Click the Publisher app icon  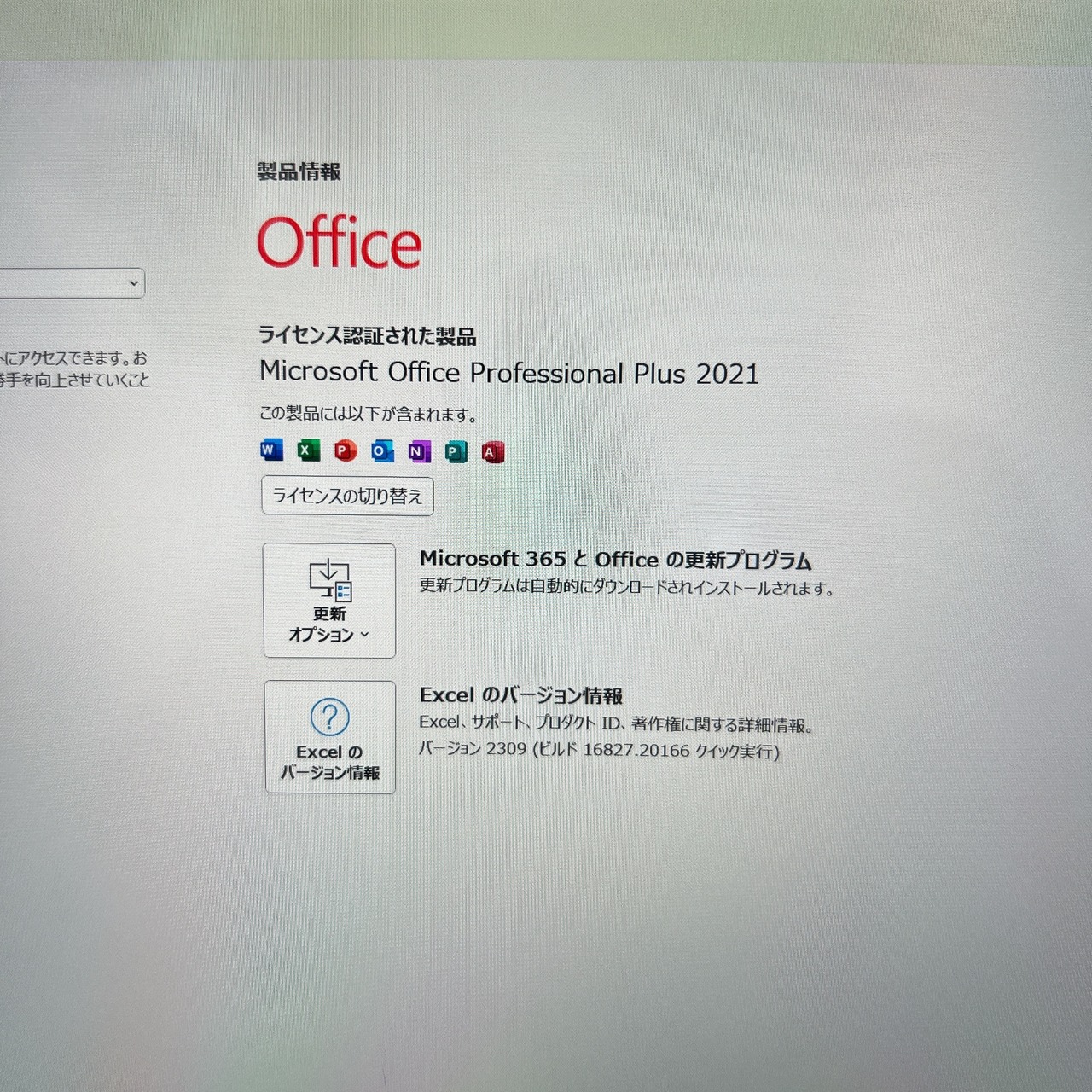pos(456,451)
